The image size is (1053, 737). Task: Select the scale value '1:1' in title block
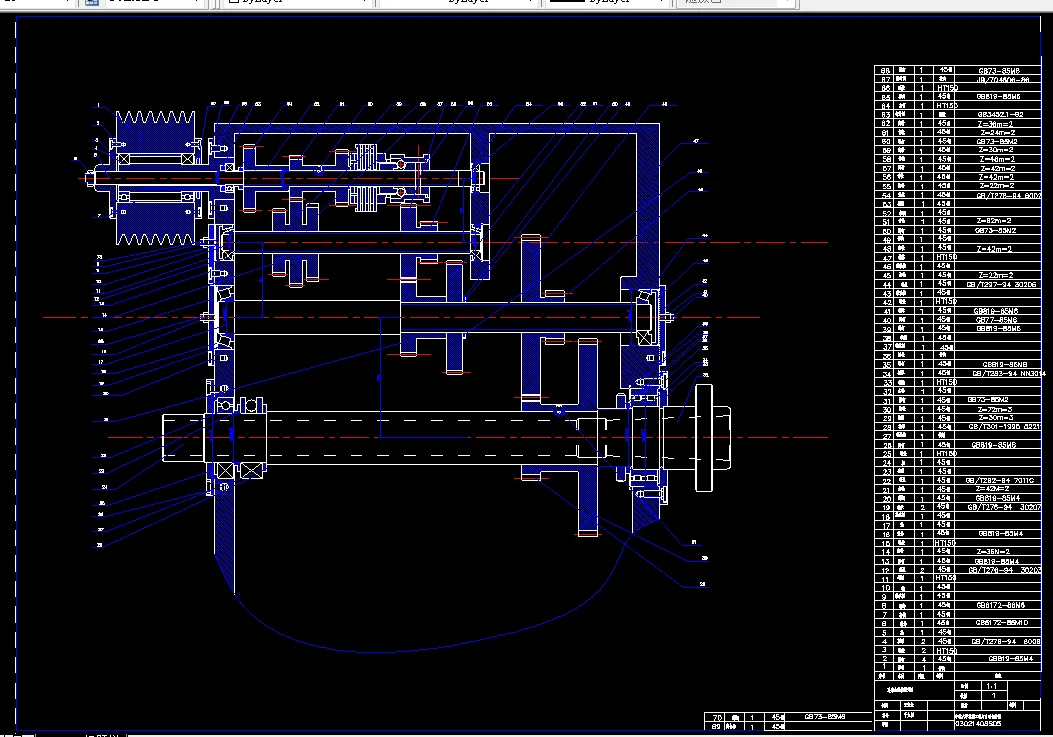992,686
